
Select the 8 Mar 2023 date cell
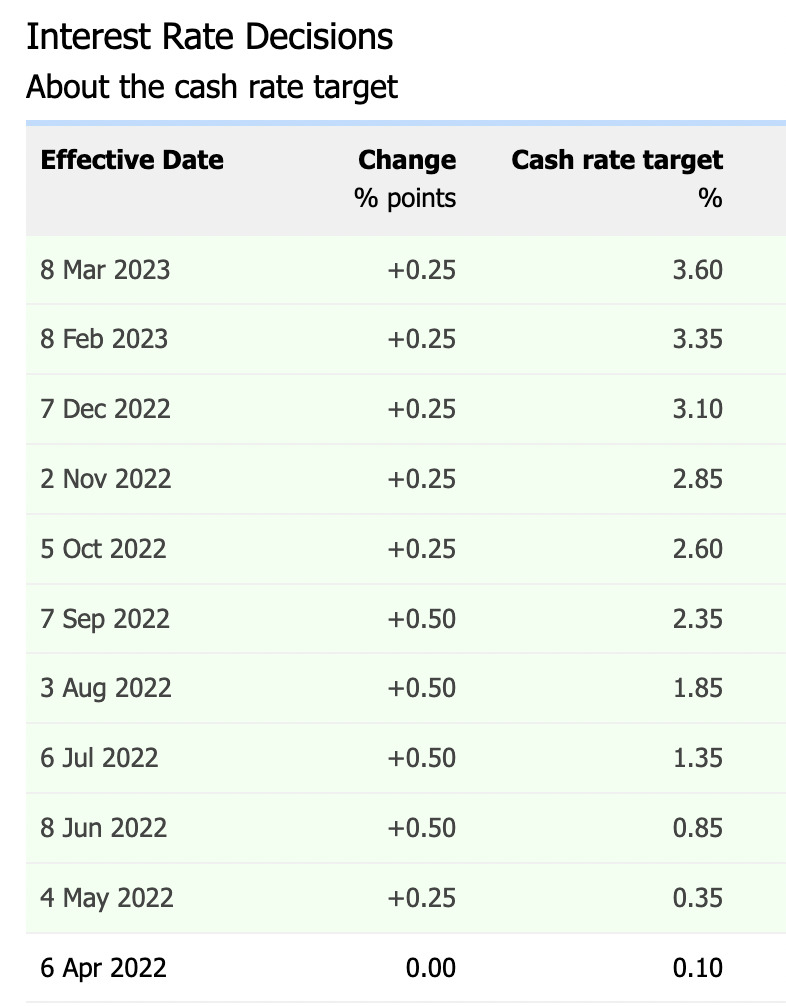105,270
